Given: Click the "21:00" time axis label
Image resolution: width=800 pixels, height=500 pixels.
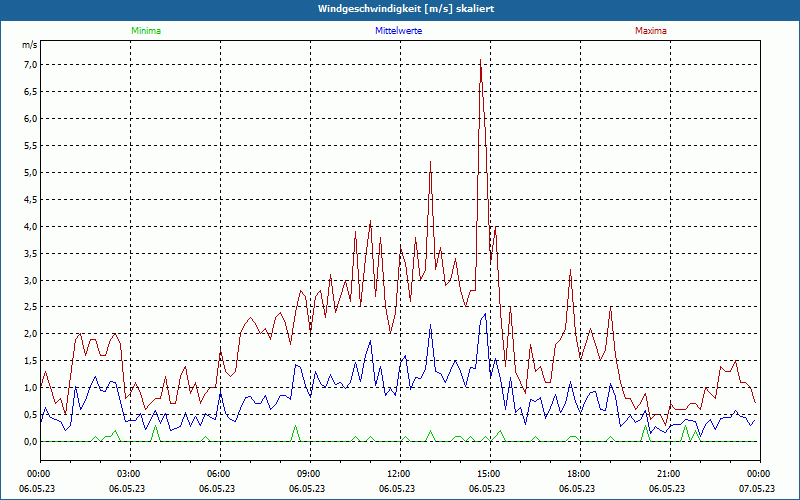Looking at the screenshot, I should tap(670, 474).
